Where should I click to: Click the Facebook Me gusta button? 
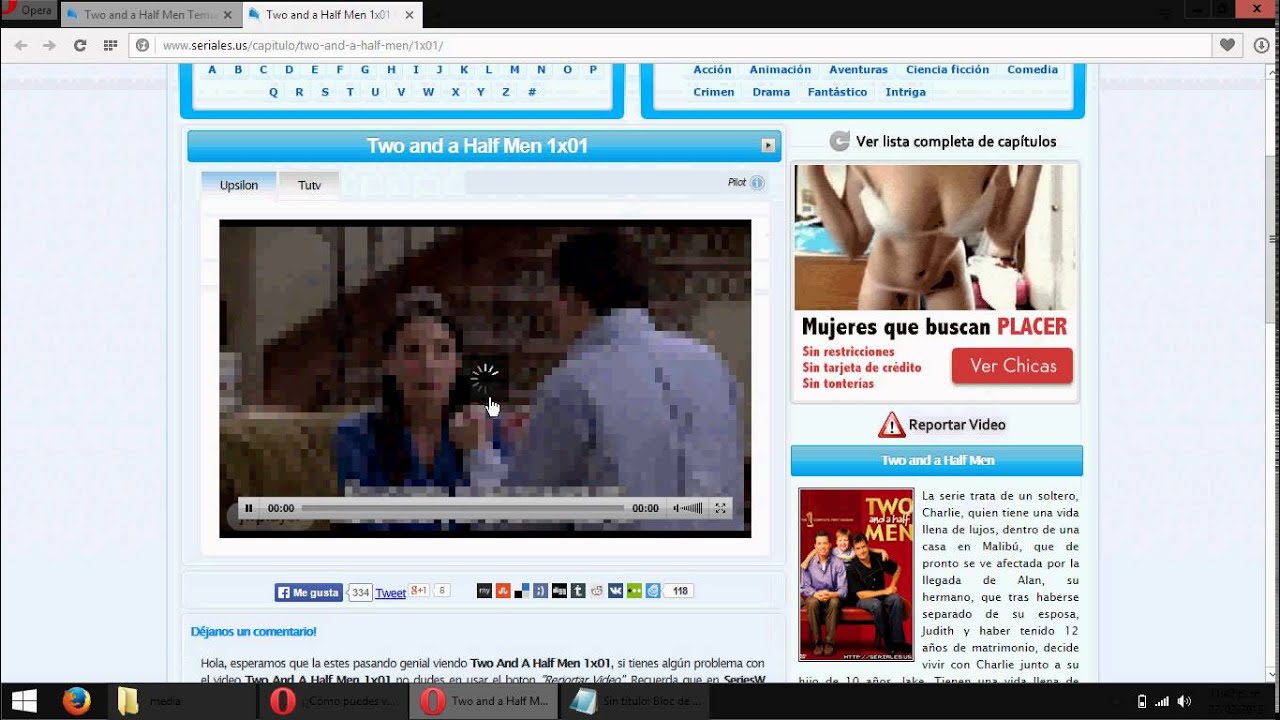pos(309,592)
